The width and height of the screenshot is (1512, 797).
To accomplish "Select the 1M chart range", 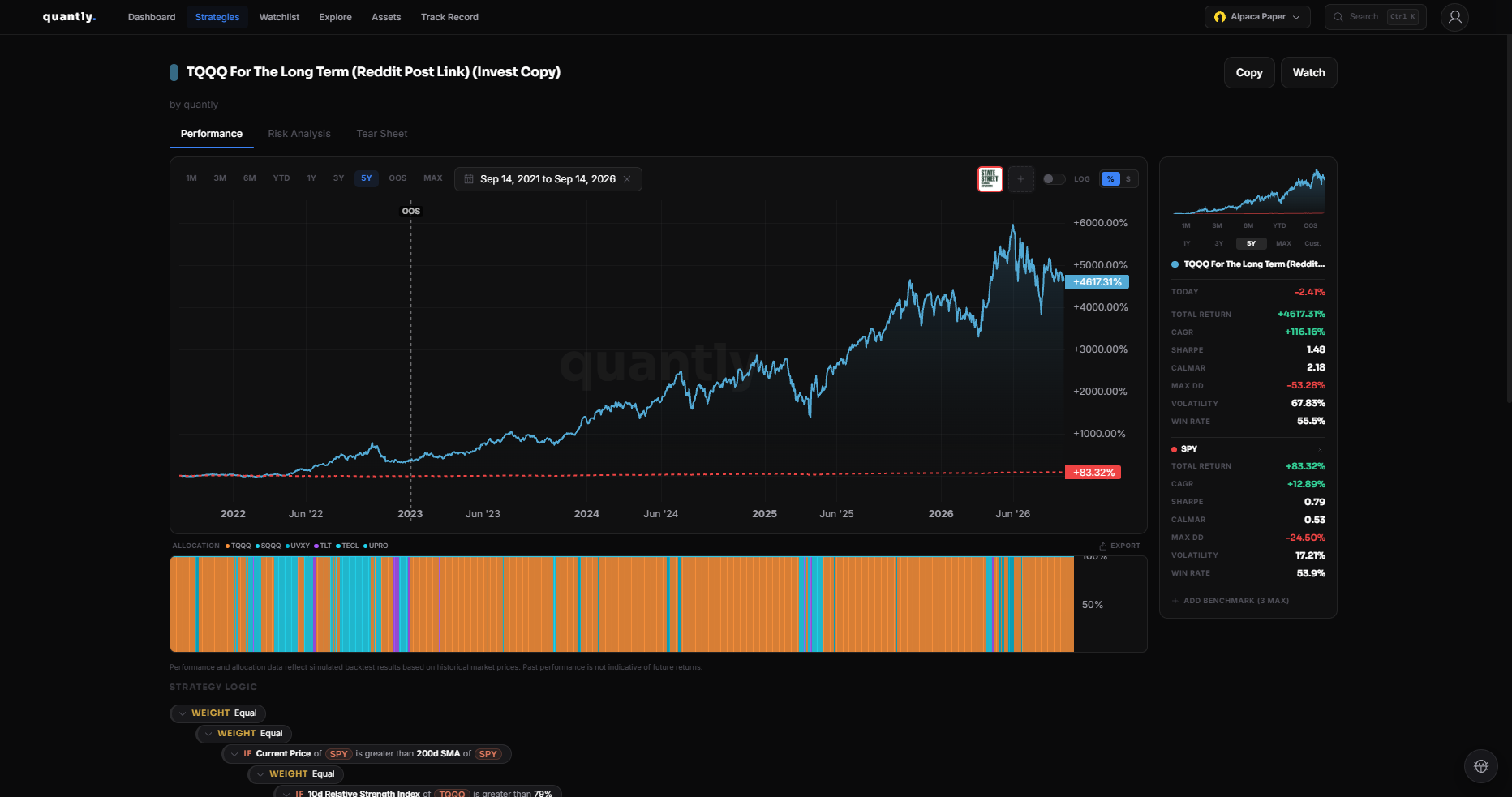I will click(191, 178).
